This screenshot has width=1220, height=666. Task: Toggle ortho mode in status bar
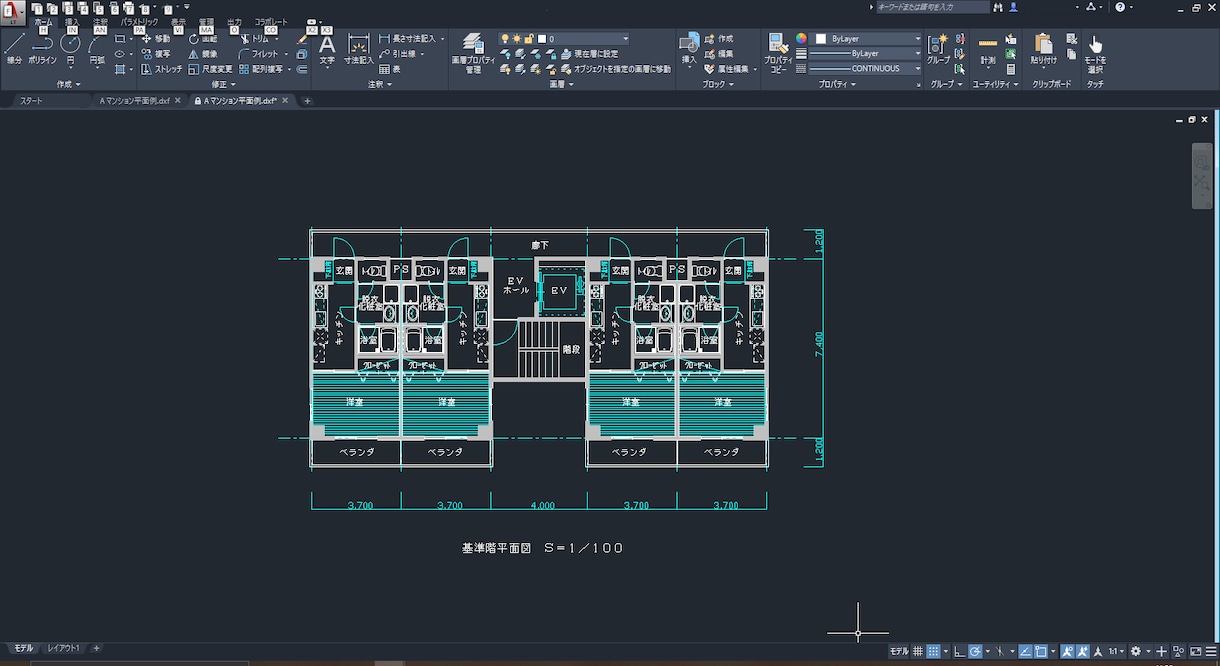[960, 651]
